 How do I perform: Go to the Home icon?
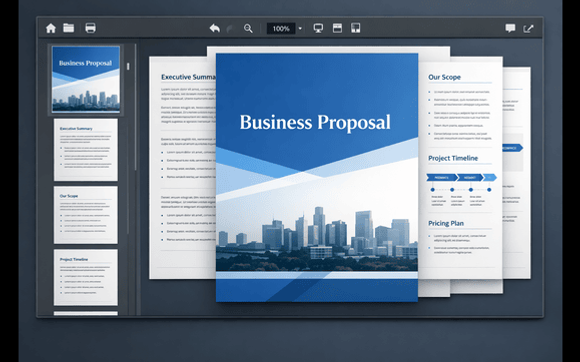(51, 28)
